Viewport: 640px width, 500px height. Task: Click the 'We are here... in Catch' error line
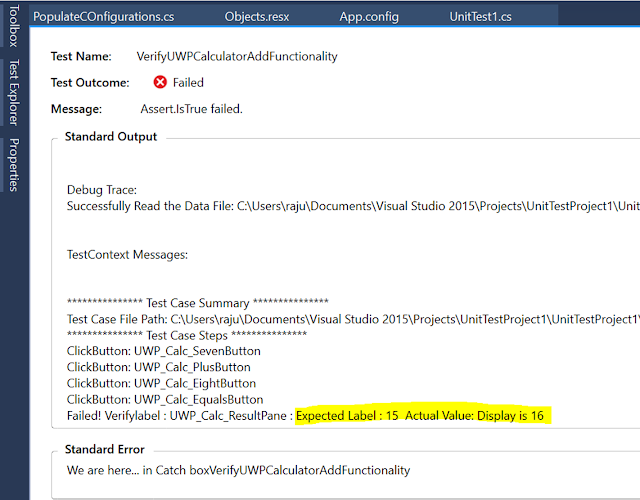pyautogui.click(x=238, y=470)
